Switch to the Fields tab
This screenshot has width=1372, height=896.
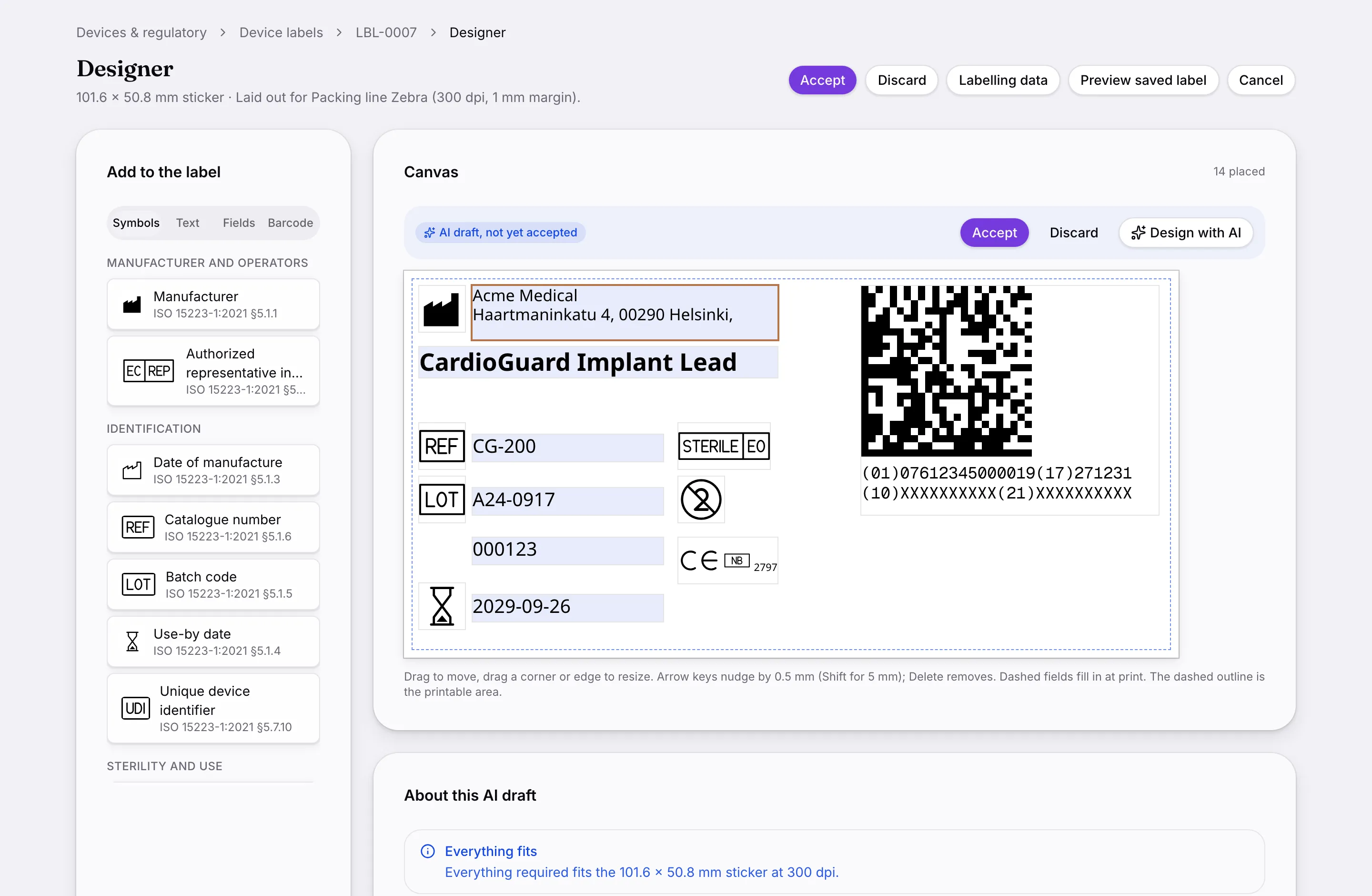coord(239,223)
